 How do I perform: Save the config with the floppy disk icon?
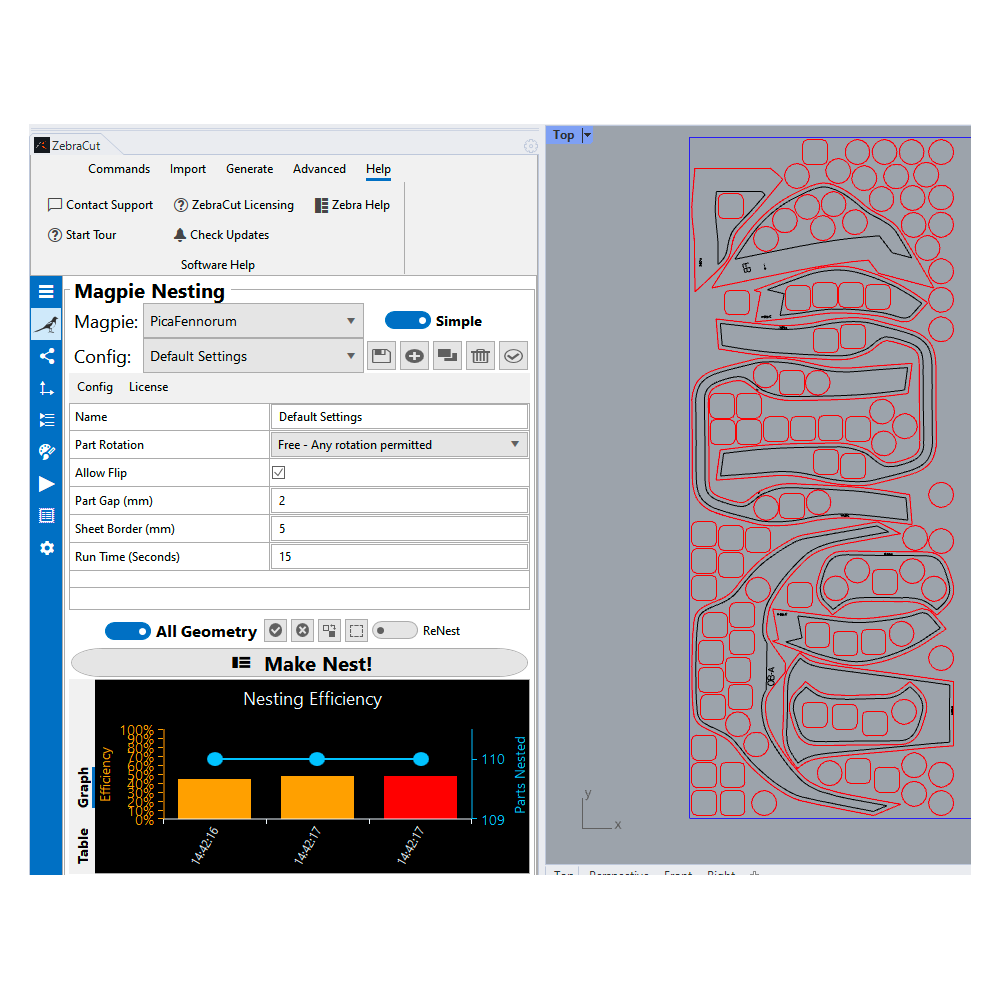[x=381, y=356]
